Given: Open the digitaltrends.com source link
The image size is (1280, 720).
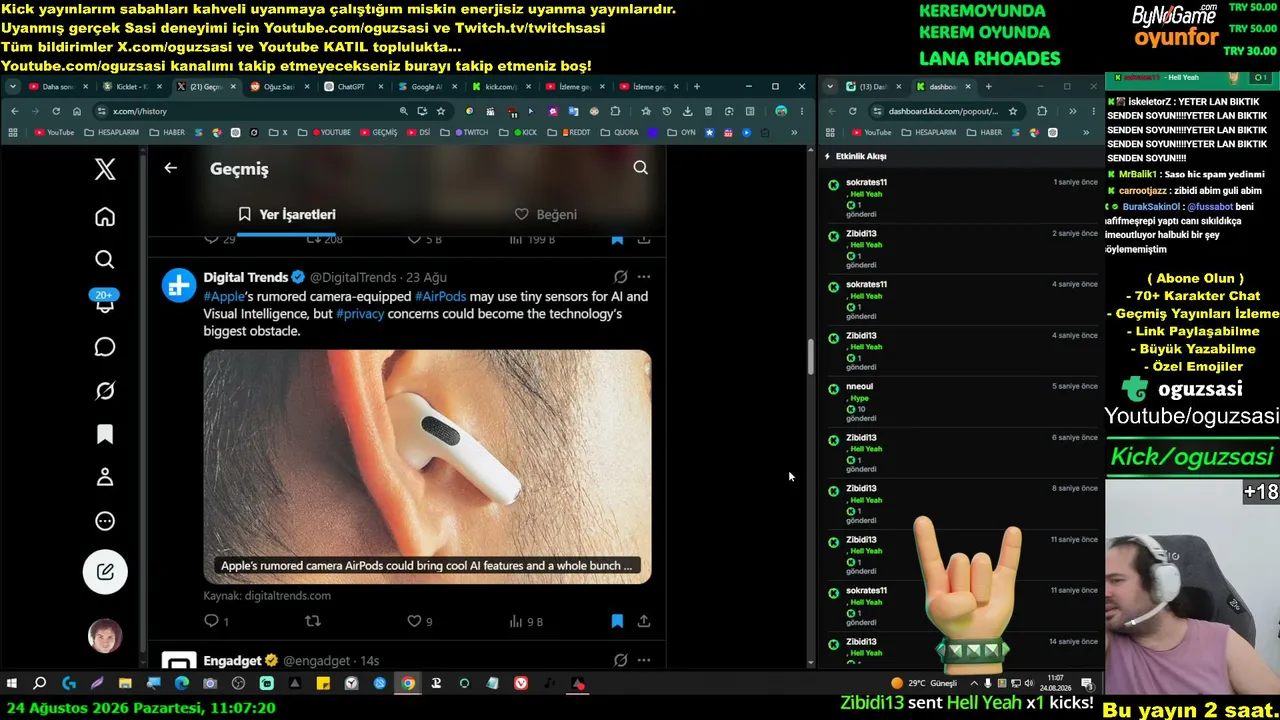Looking at the screenshot, I should tap(267, 596).
